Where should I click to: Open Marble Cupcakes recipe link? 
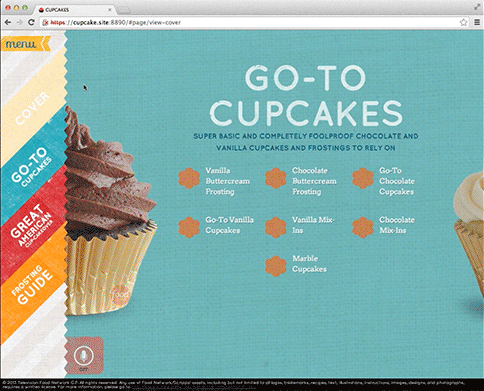pos(309,264)
